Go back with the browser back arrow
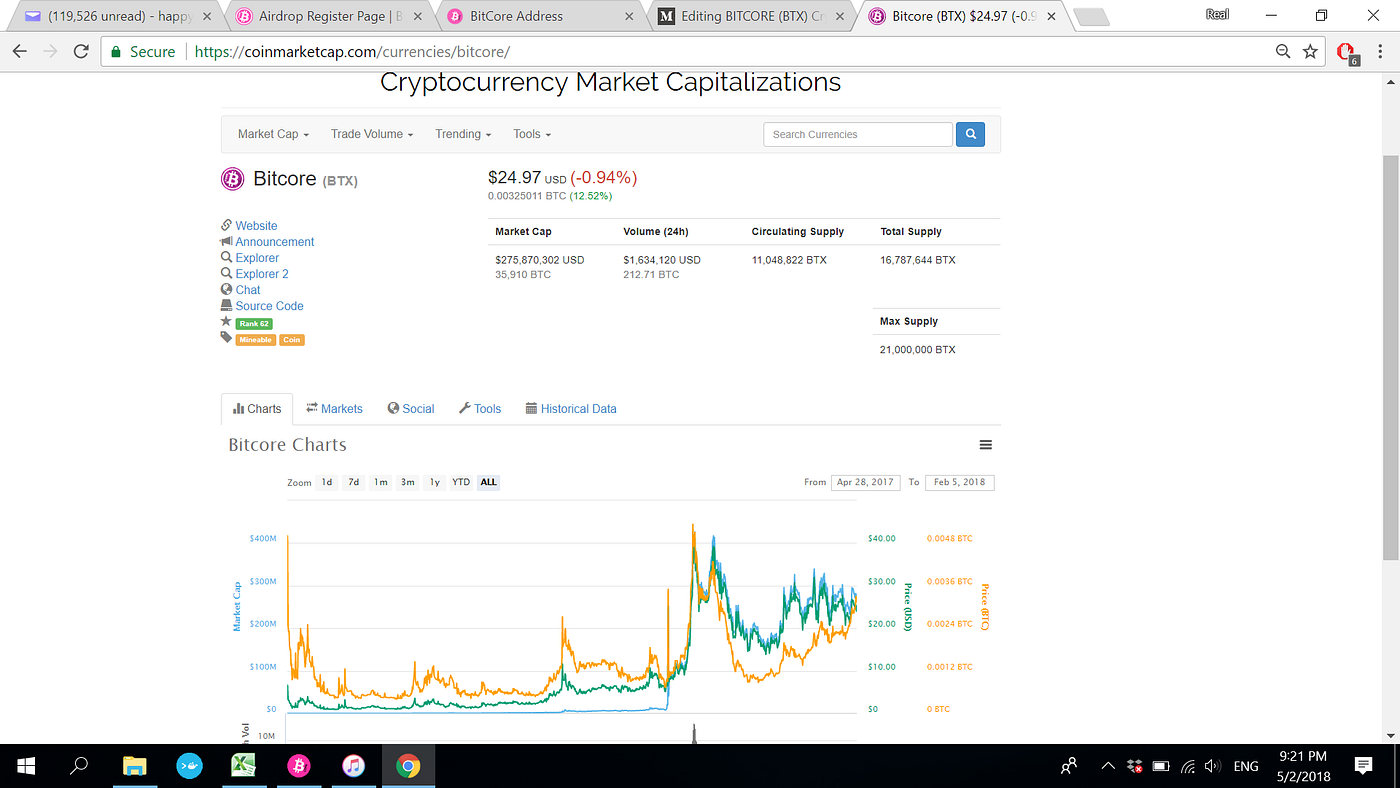 tap(20, 52)
